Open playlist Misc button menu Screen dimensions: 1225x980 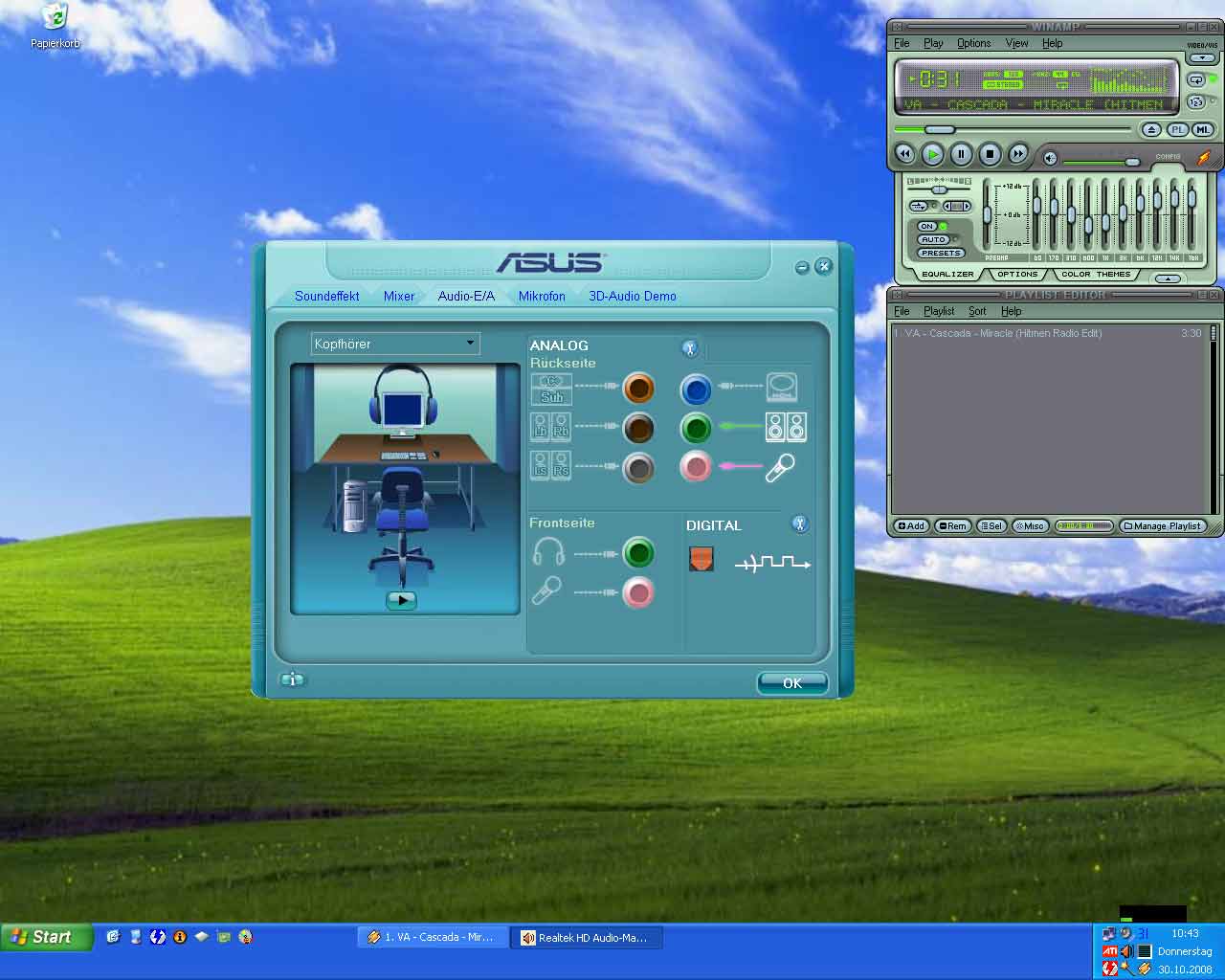pyautogui.click(x=1030, y=525)
